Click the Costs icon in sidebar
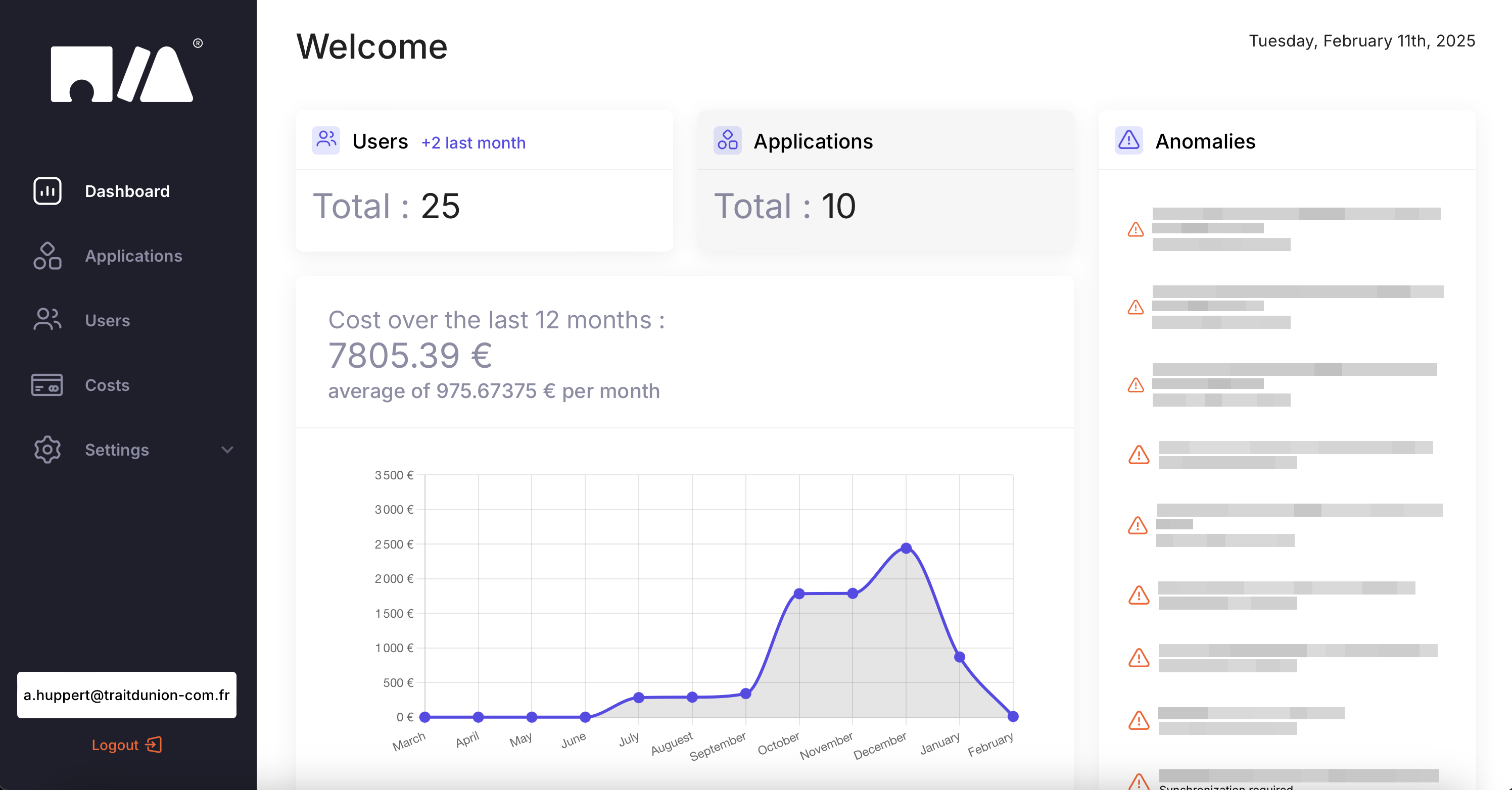Image resolution: width=1512 pixels, height=790 pixels. pos(46,385)
